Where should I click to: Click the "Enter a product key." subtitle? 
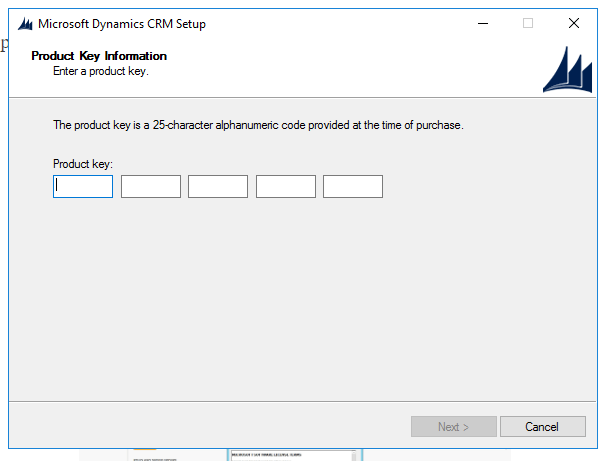[101, 71]
